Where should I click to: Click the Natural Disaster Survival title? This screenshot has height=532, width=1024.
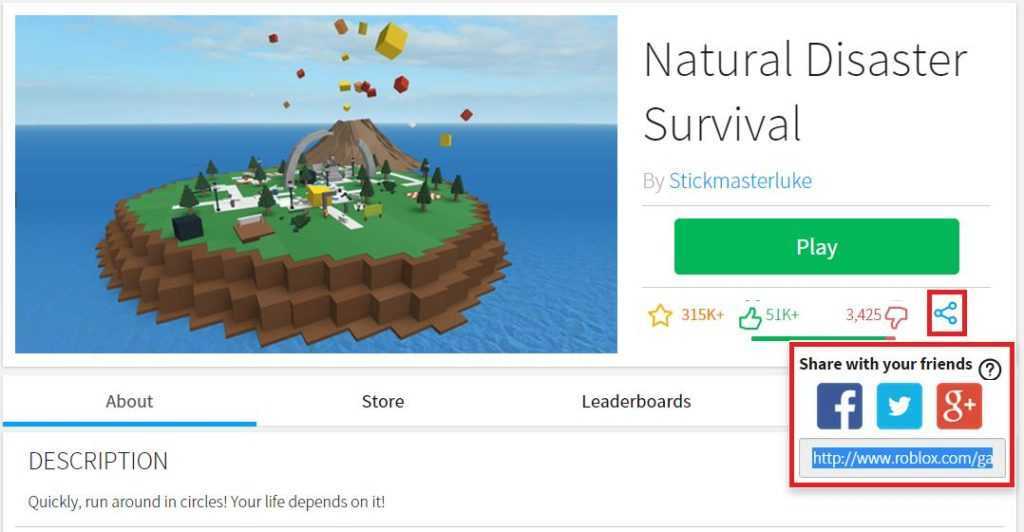[x=805, y=91]
